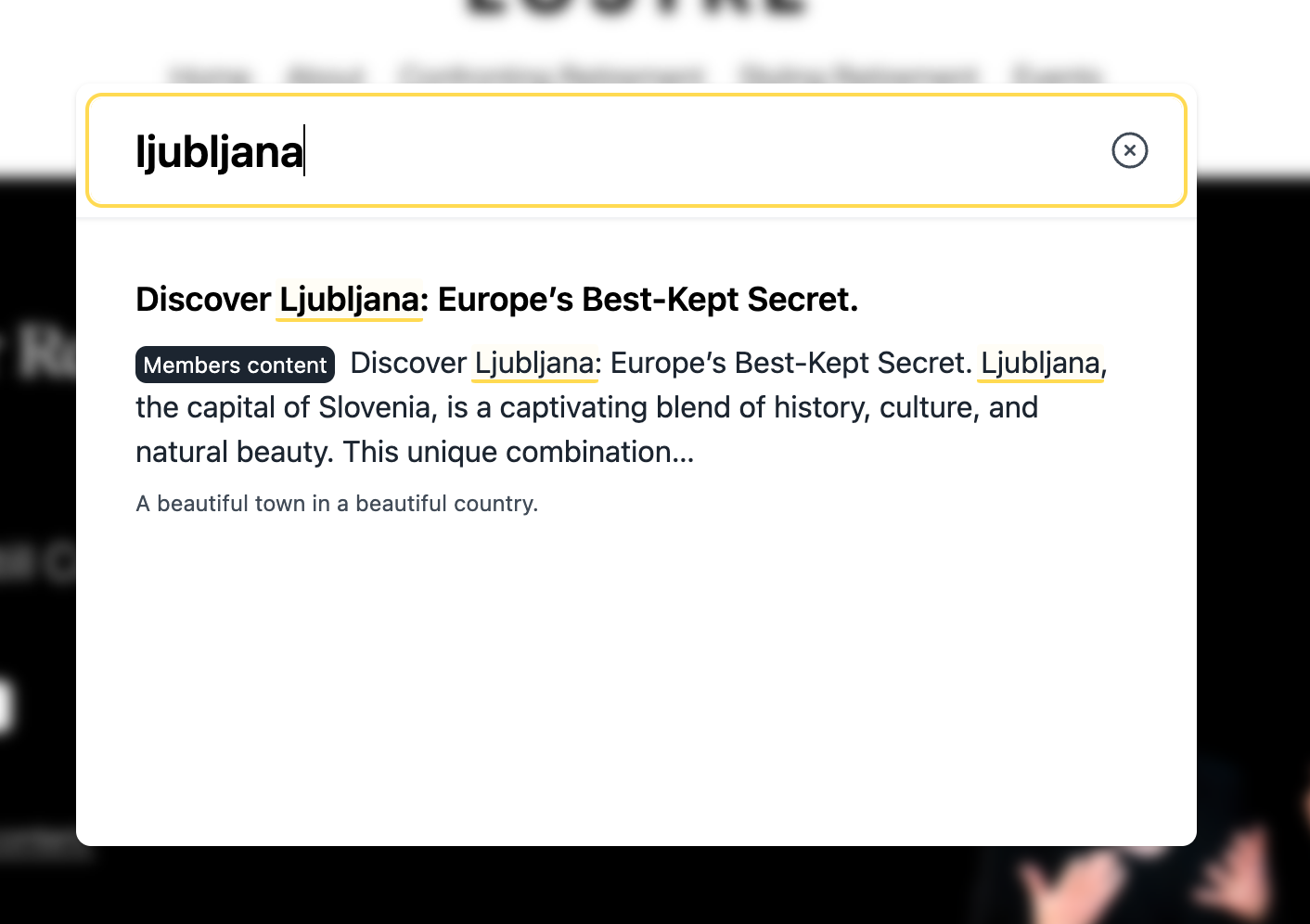The image size is (1310, 924).
Task: Click the dark backdrop right of the modal
Action: 1252,464
